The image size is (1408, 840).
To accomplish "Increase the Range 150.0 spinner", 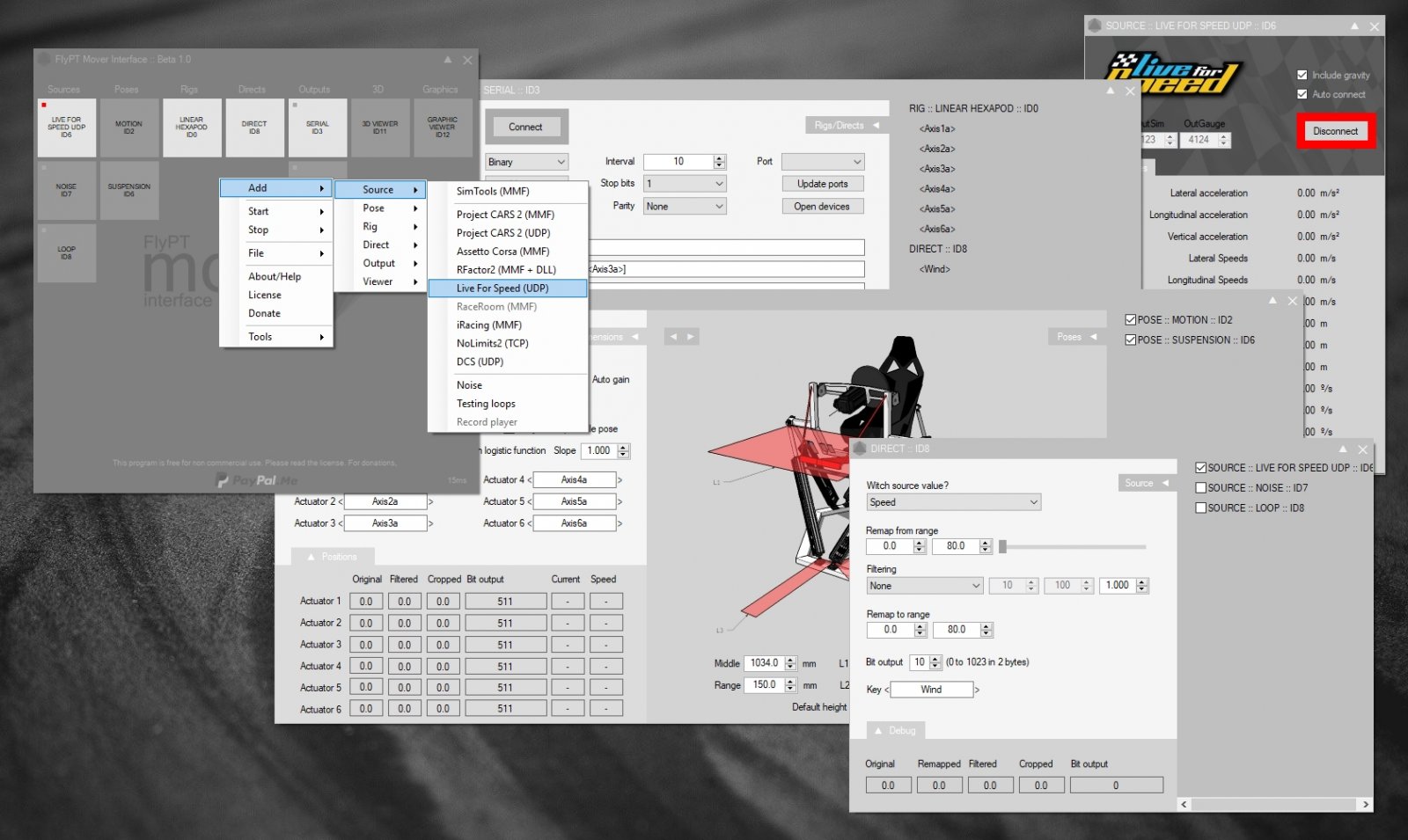I will 790,682.
